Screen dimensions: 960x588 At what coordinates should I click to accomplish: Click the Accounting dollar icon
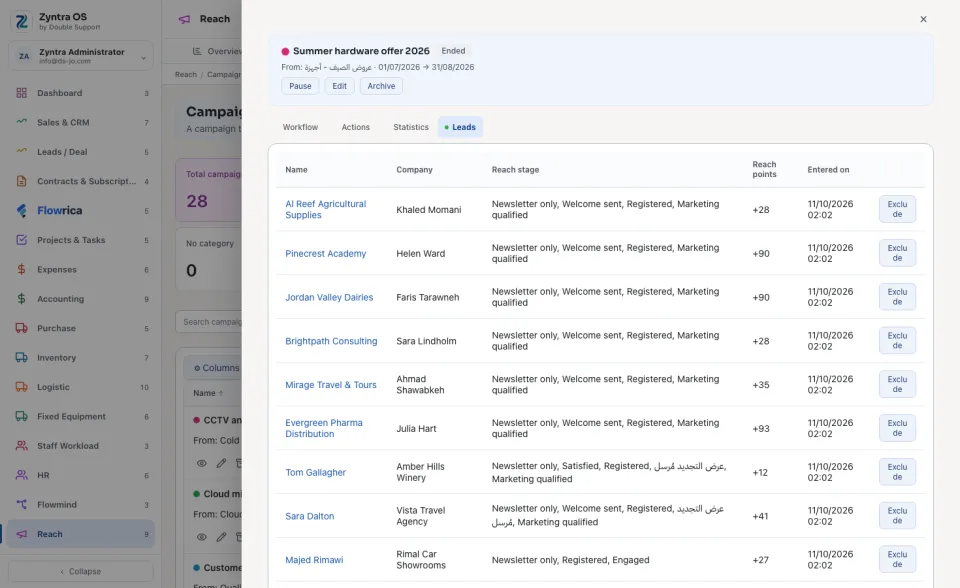click(x=21, y=298)
